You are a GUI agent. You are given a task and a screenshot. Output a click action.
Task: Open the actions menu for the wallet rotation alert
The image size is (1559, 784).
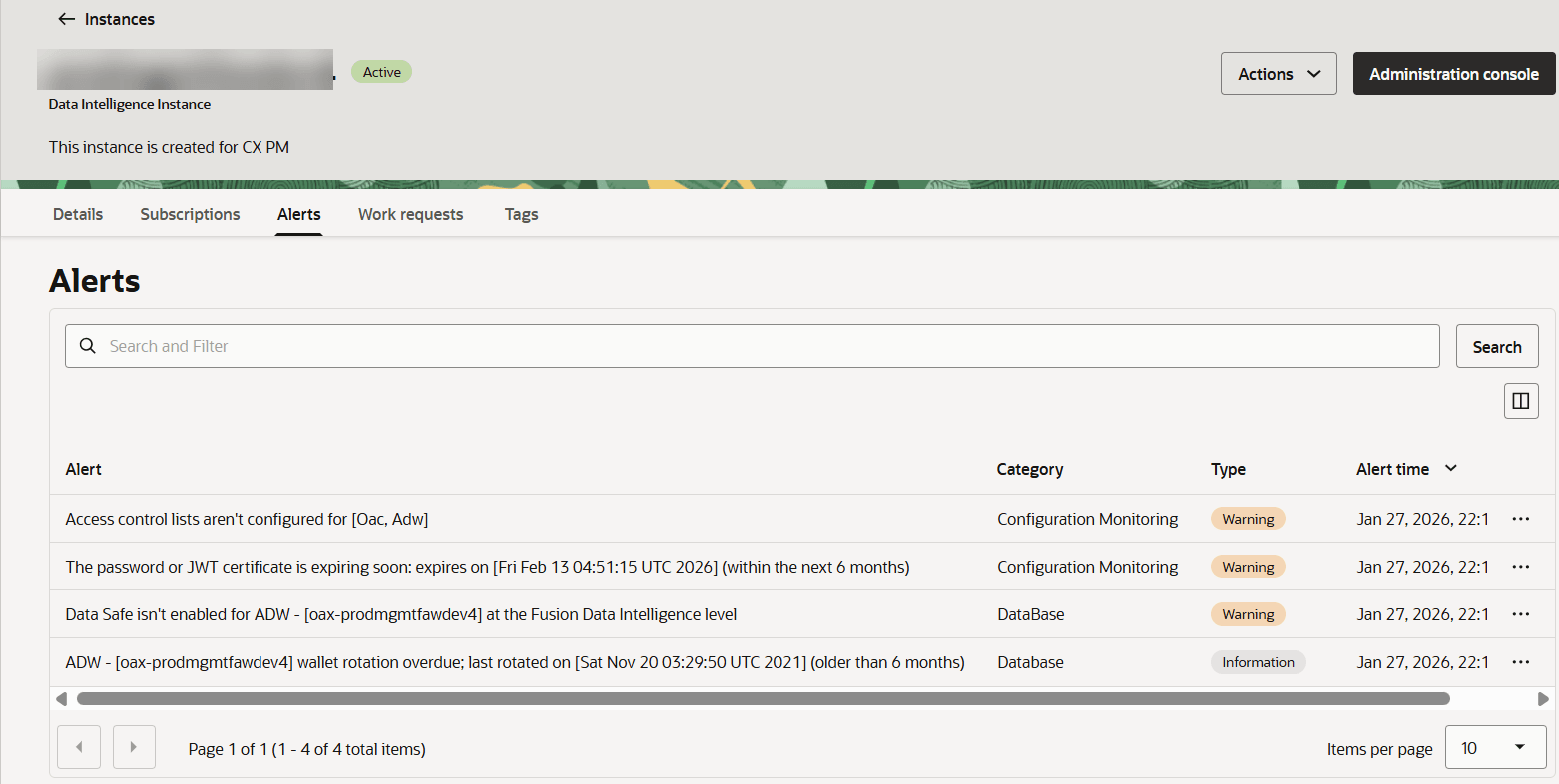pyautogui.click(x=1521, y=661)
